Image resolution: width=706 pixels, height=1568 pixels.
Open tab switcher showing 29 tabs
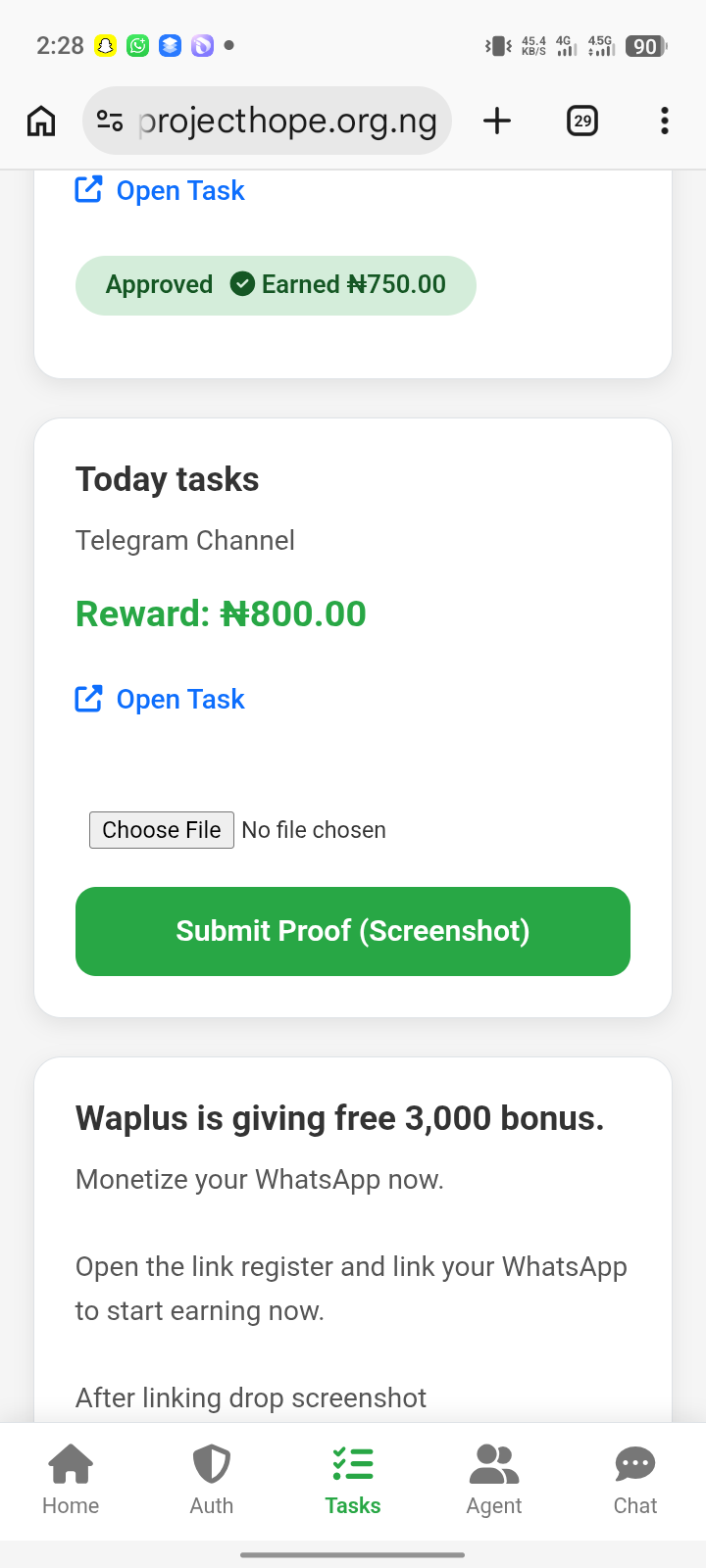pyautogui.click(x=582, y=121)
